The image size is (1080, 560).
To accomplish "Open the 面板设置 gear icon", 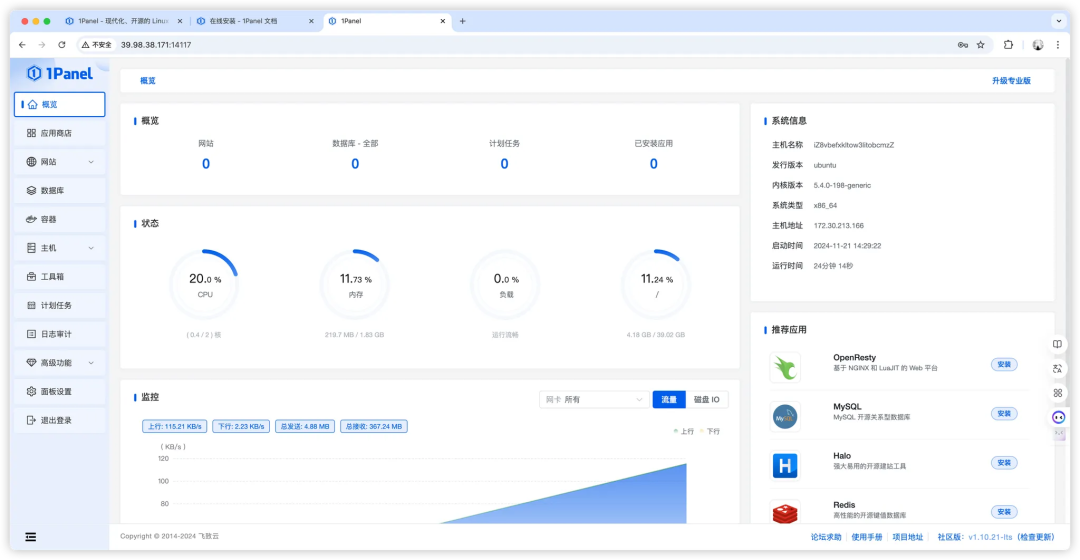I will [31, 391].
